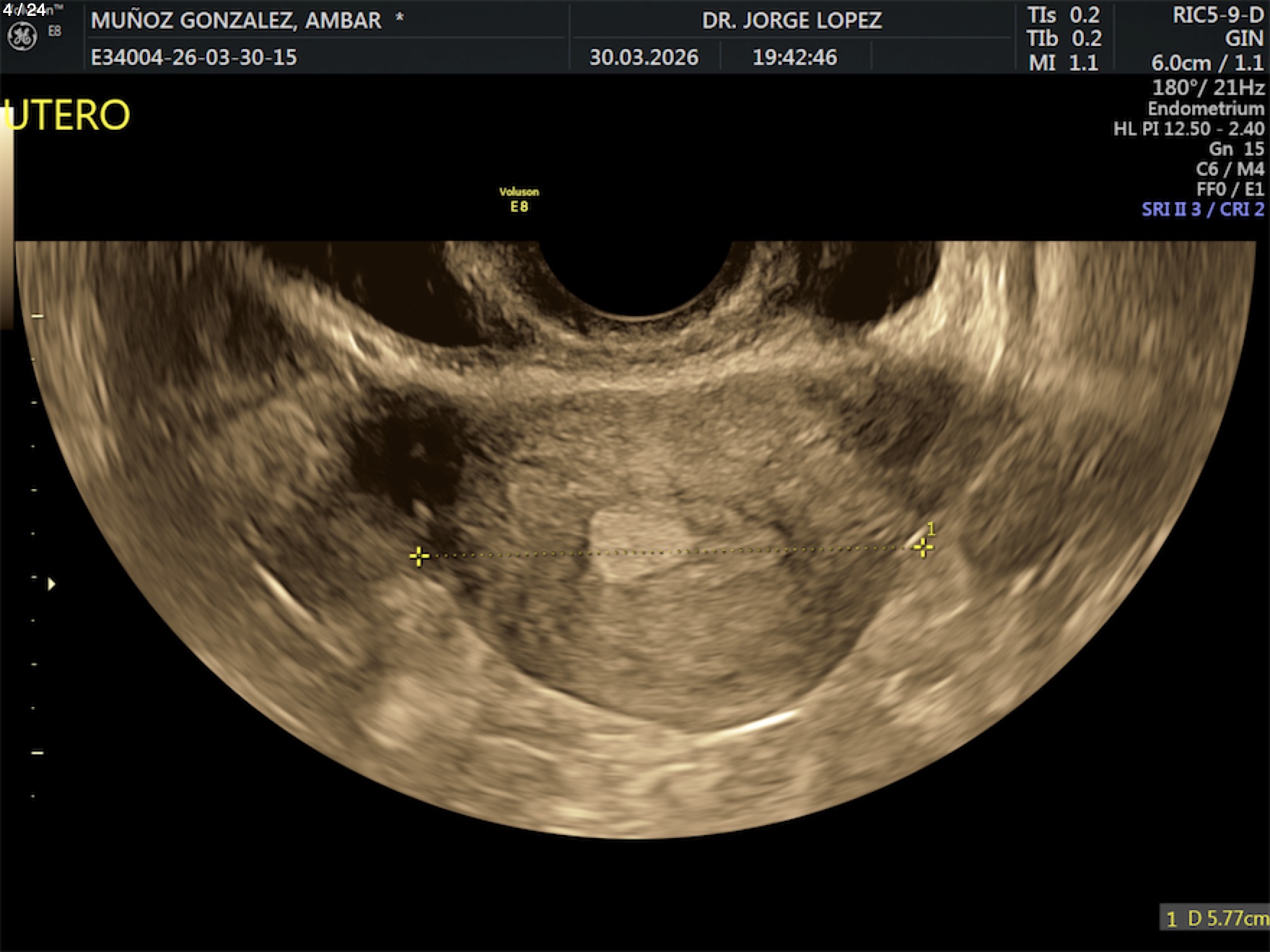Screen dimensions: 1270x952
Task: Click the focal zone triangle on depth scale
Action: 51,584
